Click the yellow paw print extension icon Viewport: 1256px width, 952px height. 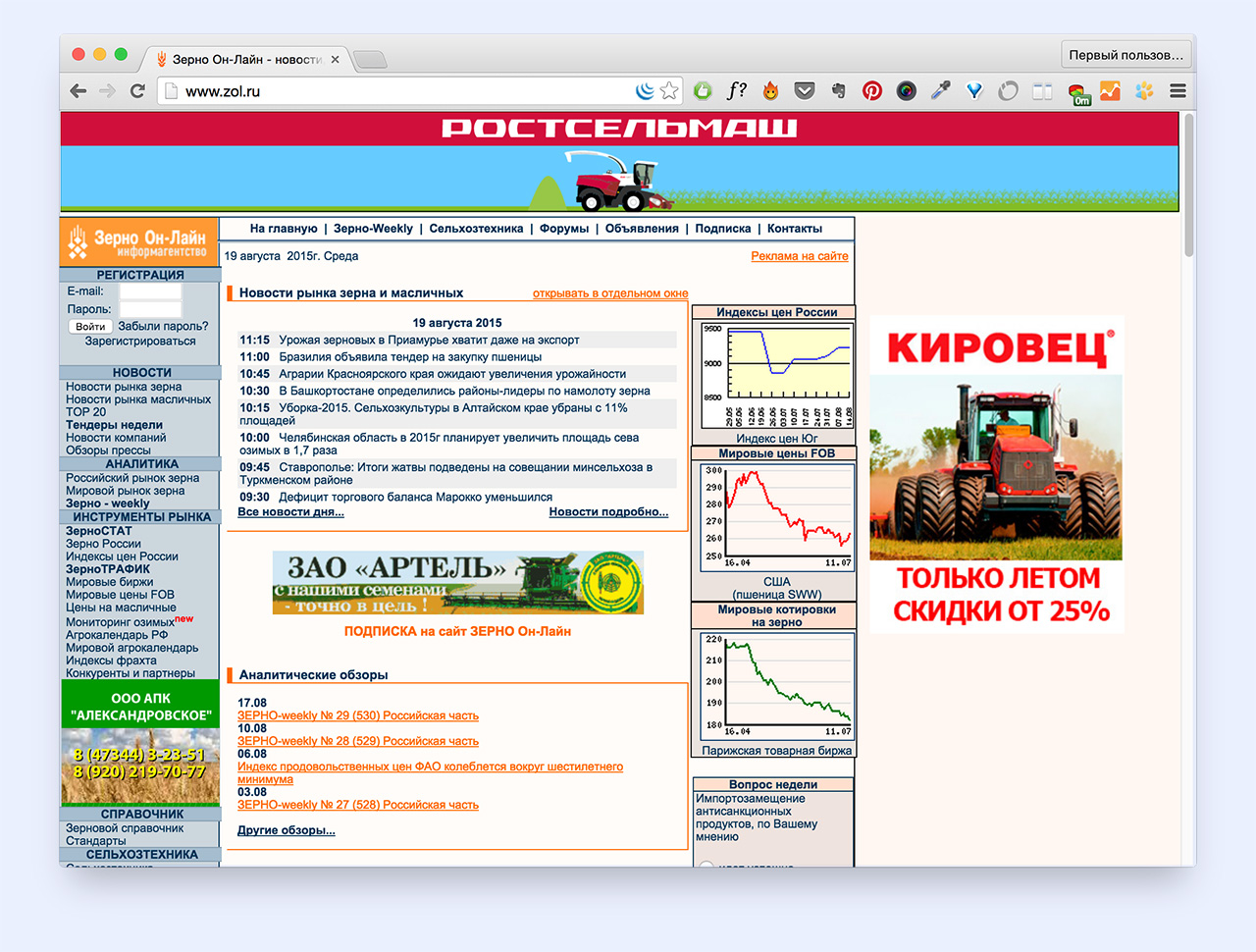click(1144, 91)
